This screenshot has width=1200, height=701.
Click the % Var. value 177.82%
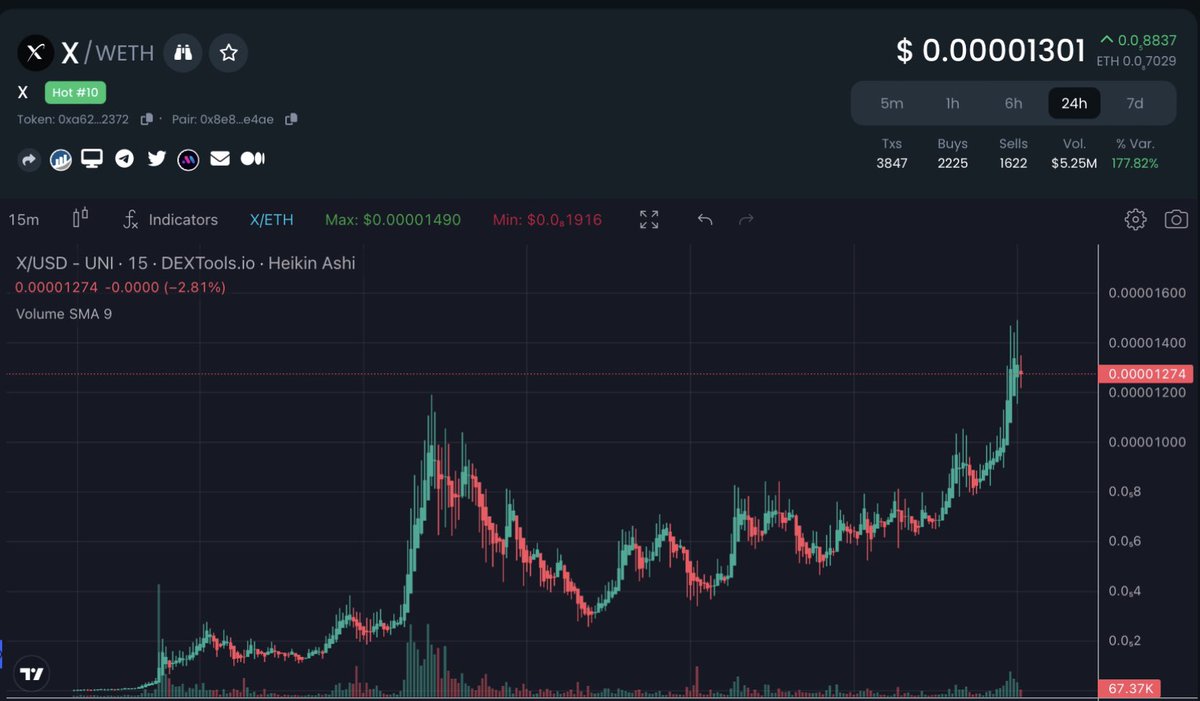click(1135, 163)
